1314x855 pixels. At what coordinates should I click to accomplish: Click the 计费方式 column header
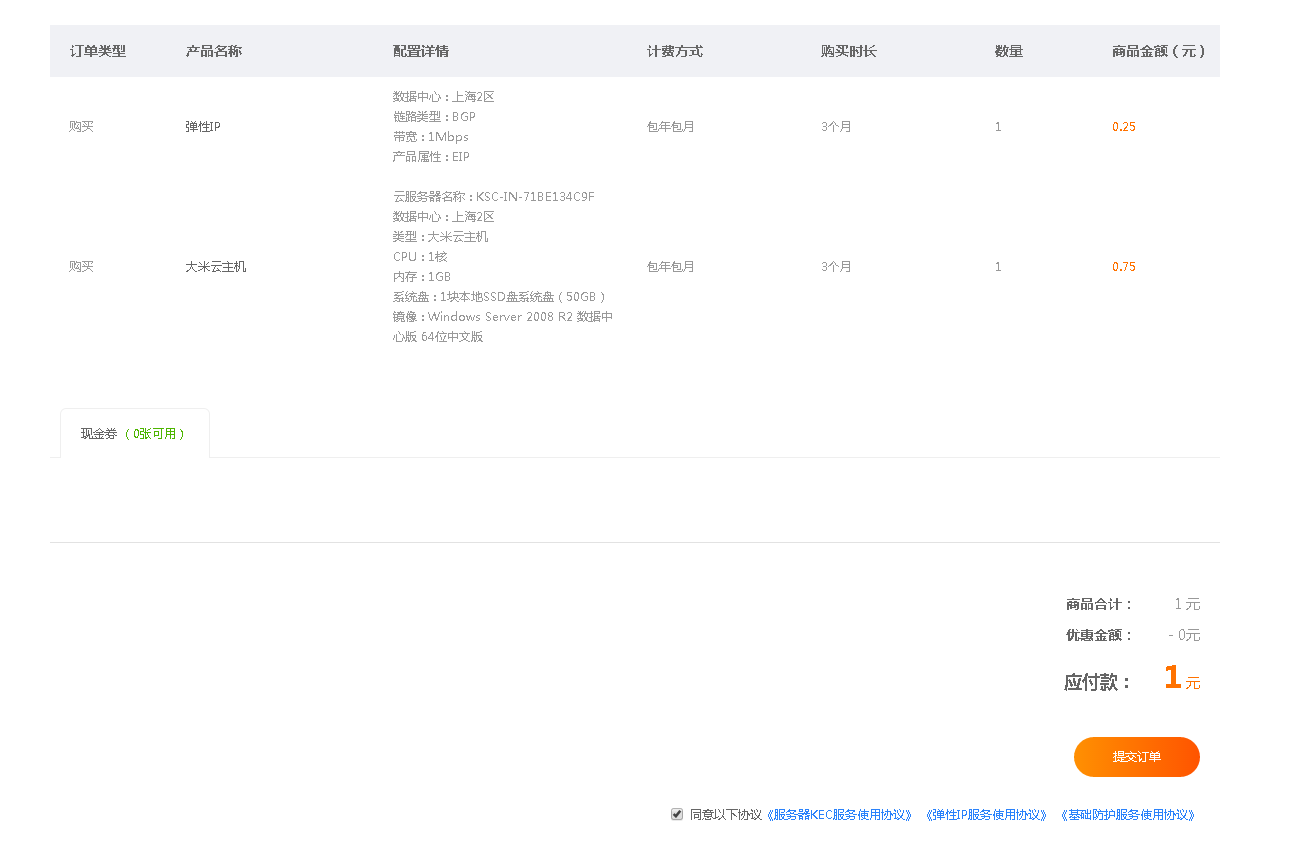[674, 51]
